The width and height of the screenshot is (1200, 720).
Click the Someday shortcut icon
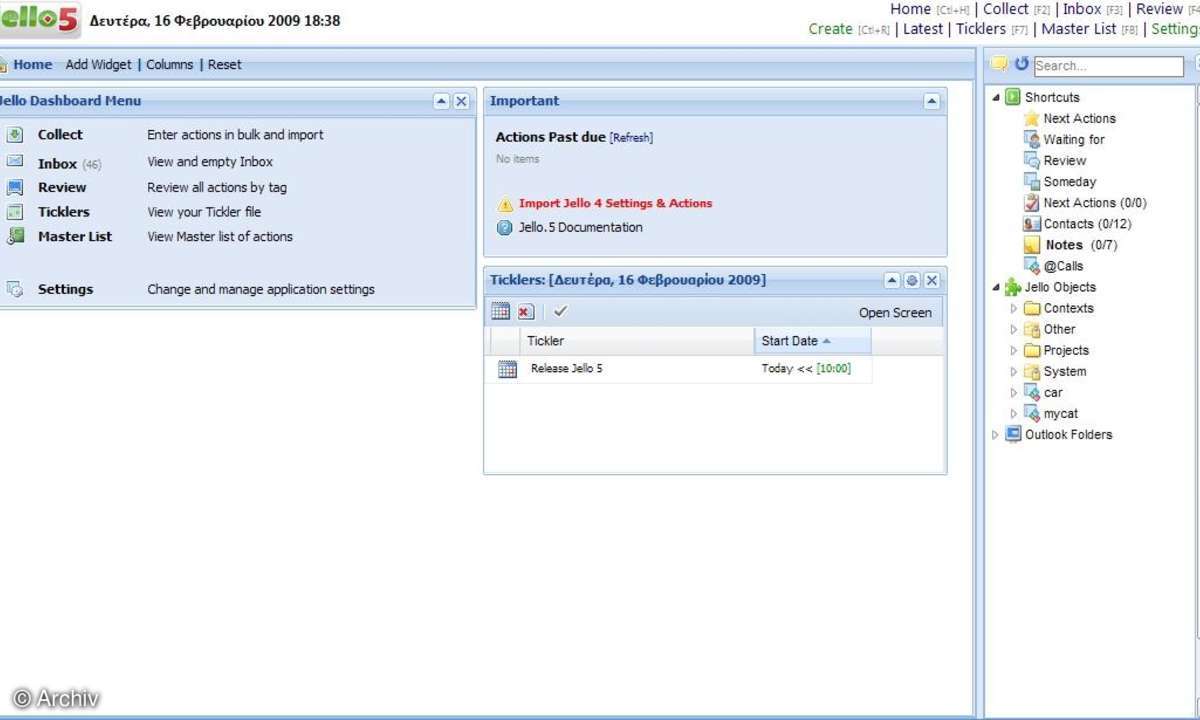point(1032,182)
